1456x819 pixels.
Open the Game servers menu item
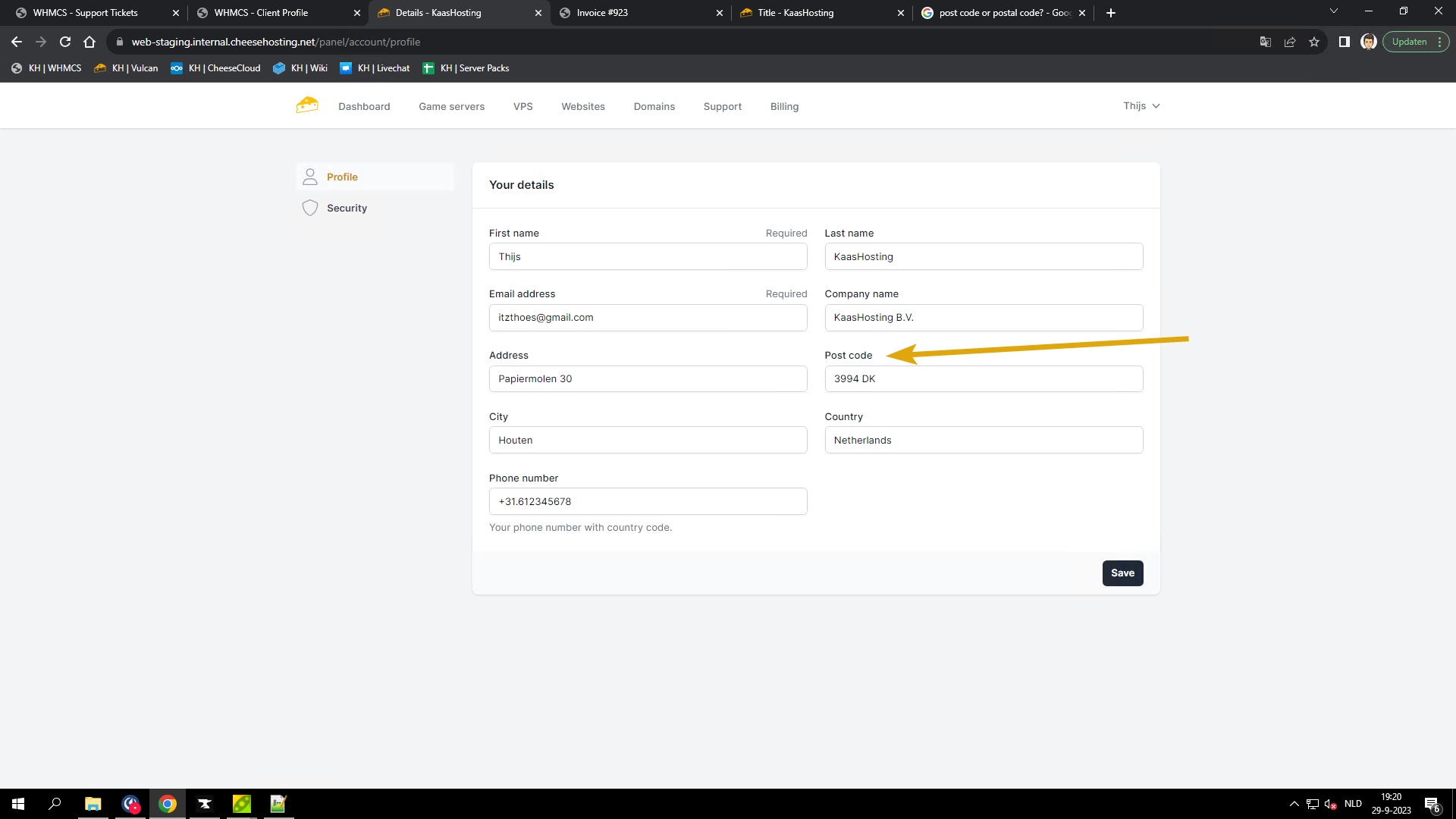(451, 107)
